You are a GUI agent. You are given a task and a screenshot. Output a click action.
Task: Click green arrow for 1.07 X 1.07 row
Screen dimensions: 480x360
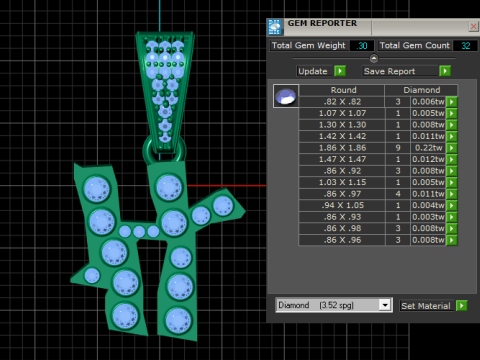point(452,113)
